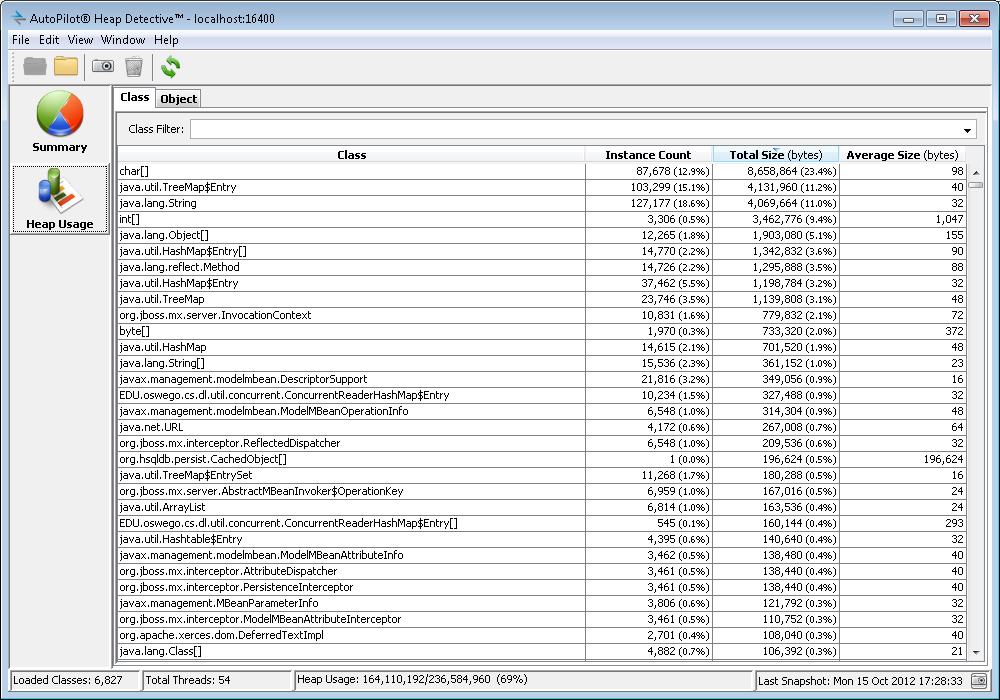
Task: Select the java.util.TreeMap$Entry row
Action: point(542,187)
